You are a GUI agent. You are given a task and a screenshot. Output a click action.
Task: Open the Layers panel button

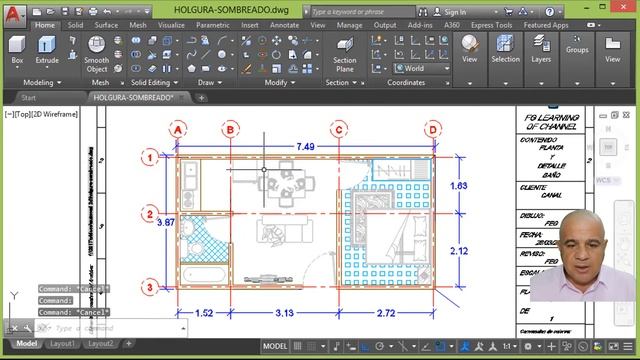point(541,49)
